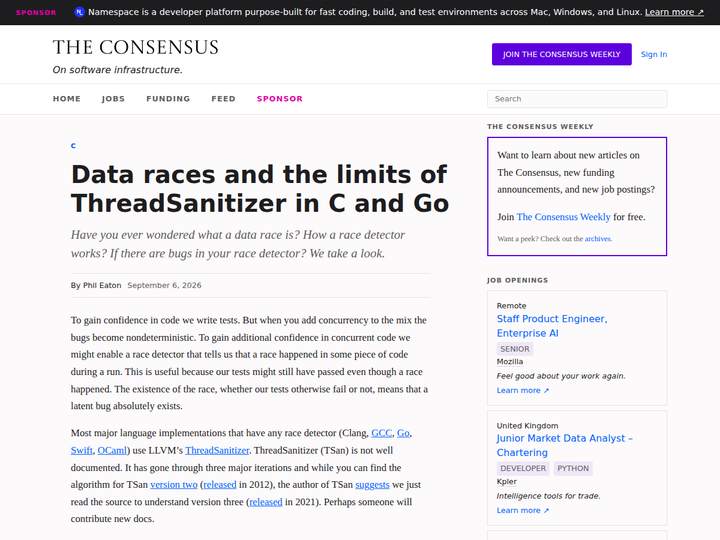The image size is (720, 540).
Task: Click the date September 6, 2026
Action: click(x=164, y=285)
